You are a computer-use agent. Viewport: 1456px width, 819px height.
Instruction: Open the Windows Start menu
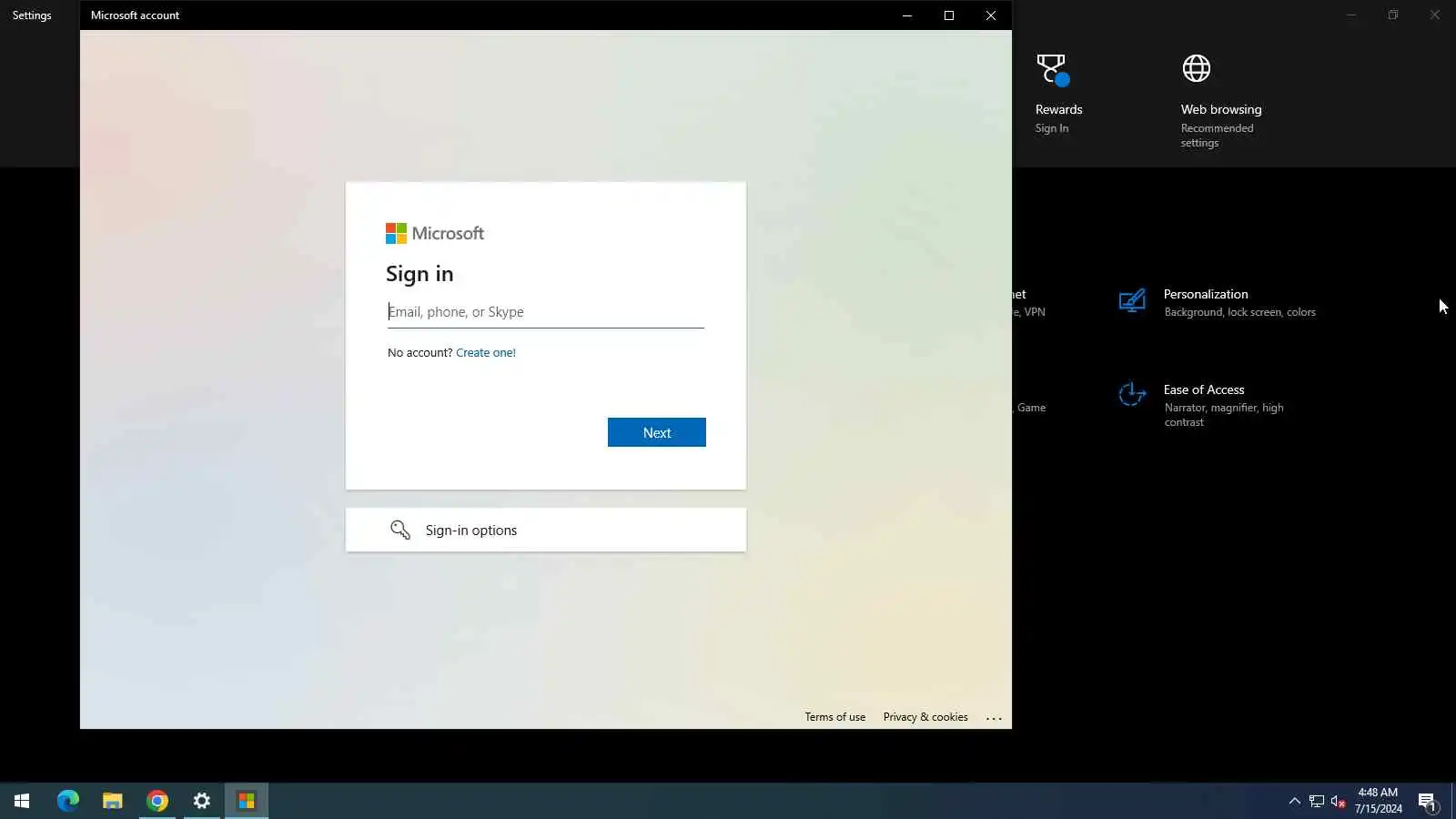tap(22, 801)
